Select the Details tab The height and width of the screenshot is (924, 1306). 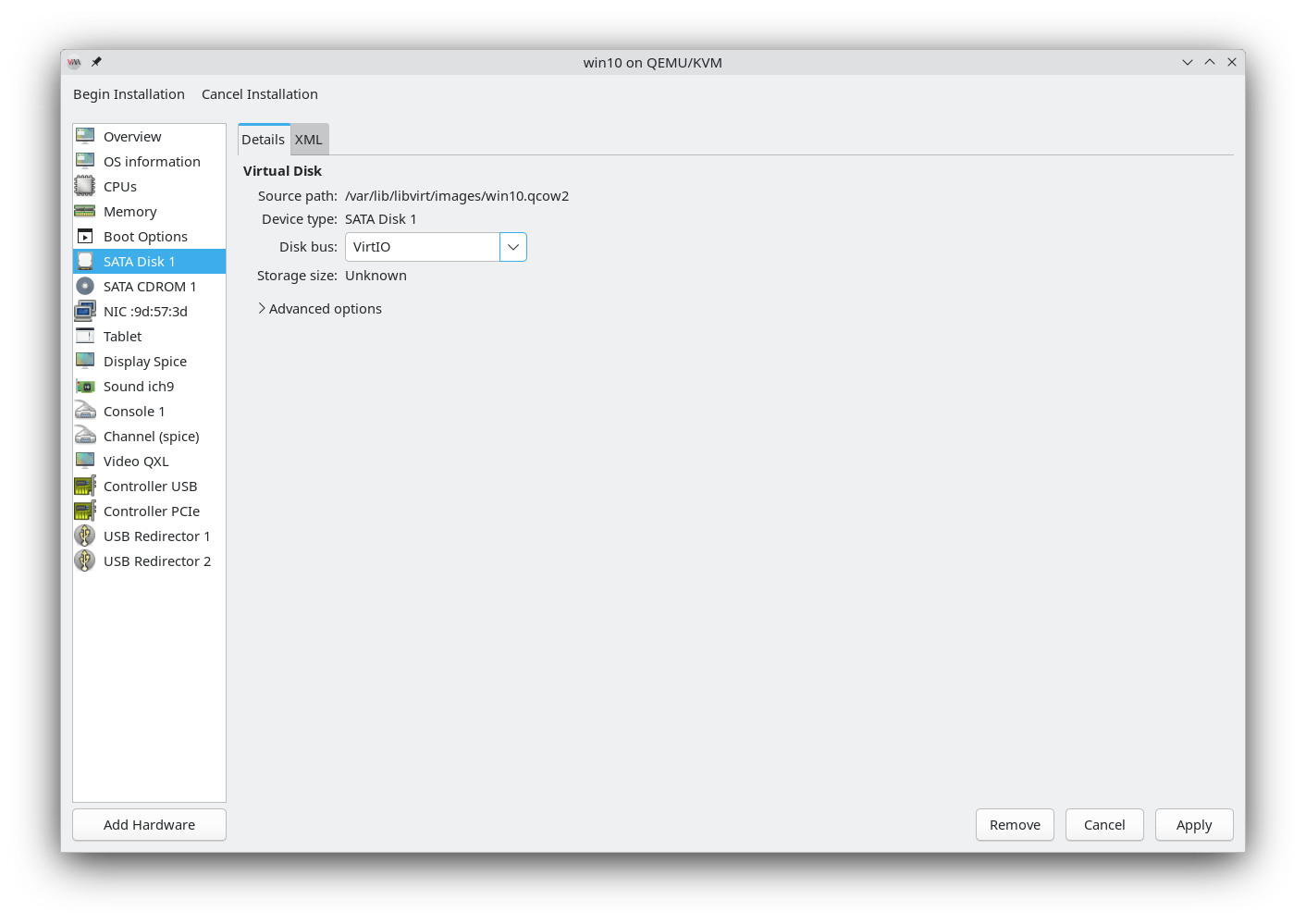click(x=264, y=140)
